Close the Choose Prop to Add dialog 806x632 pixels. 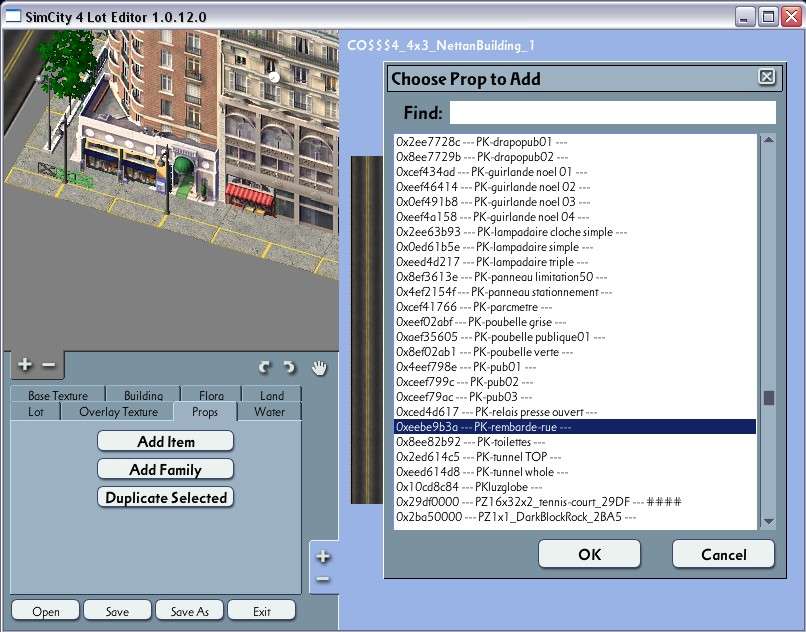766,77
